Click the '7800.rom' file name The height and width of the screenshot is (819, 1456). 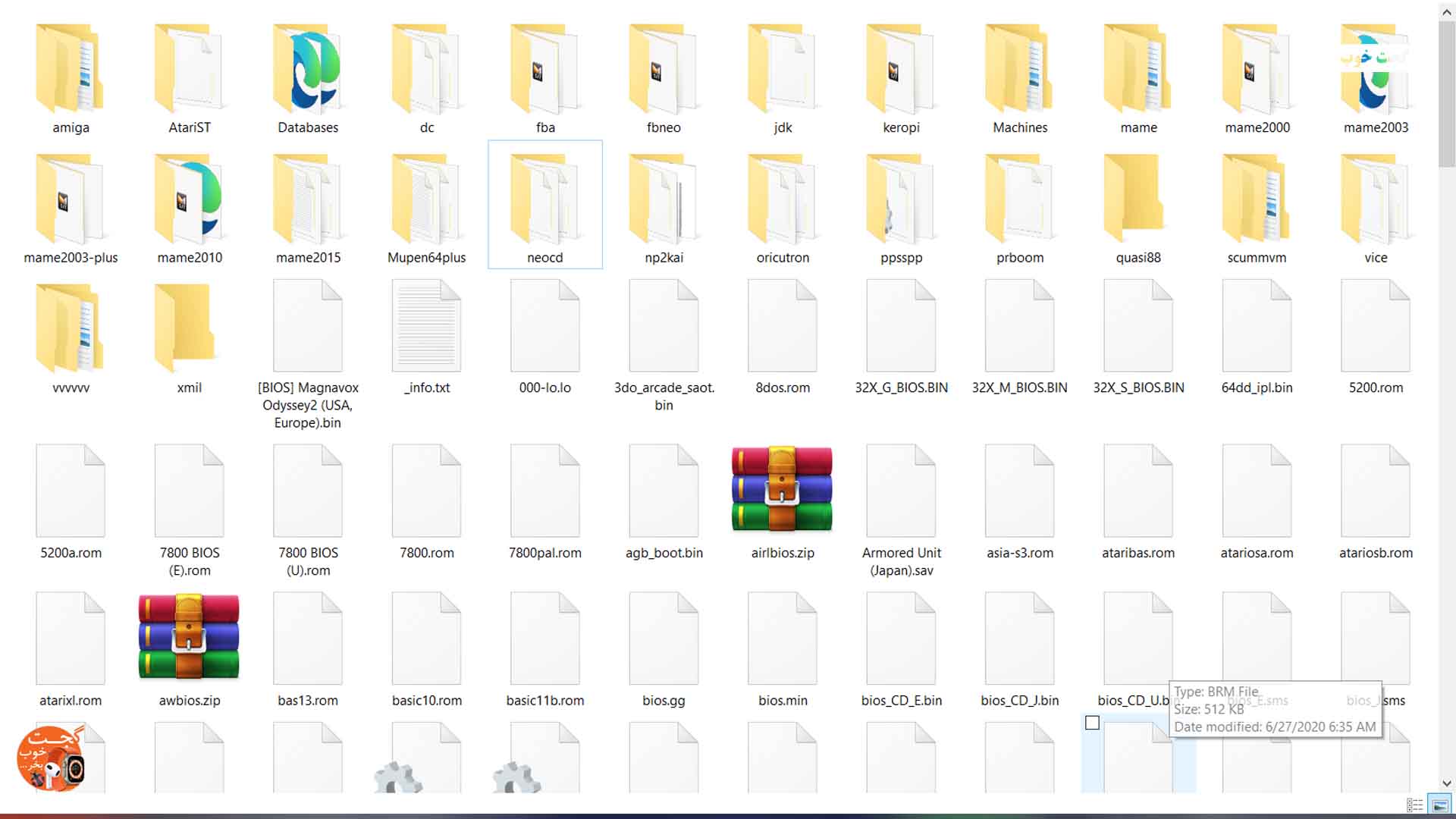(x=427, y=553)
